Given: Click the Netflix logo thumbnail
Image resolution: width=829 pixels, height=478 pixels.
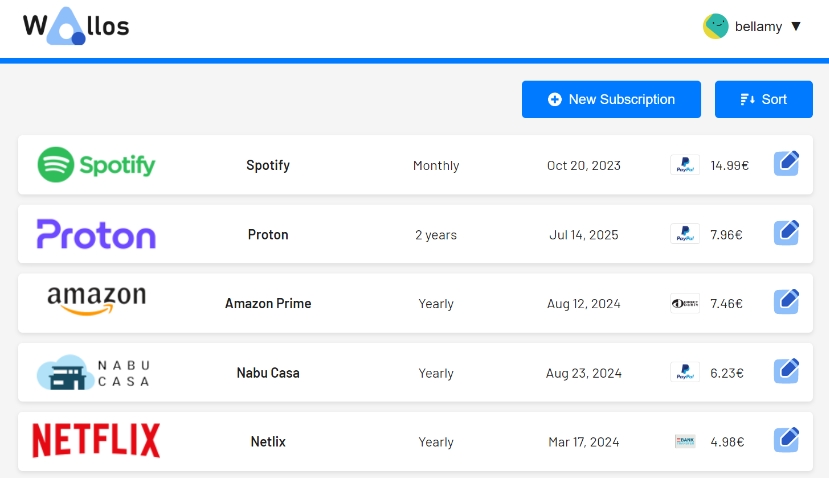Looking at the screenshot, I should [x=96, y=441].
